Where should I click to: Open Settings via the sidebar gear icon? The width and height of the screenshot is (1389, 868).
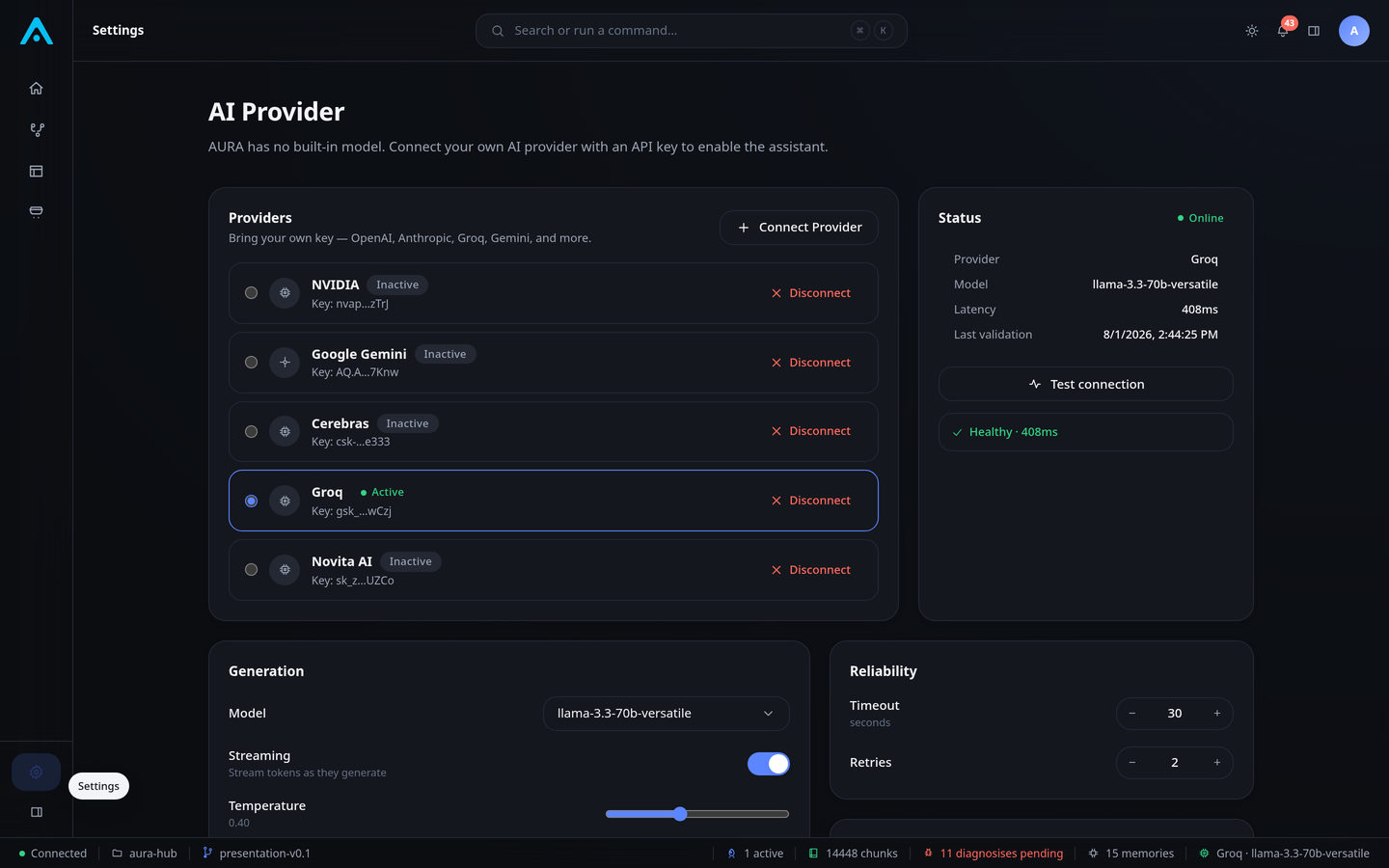pyautogui.click(x=37, y=772)
